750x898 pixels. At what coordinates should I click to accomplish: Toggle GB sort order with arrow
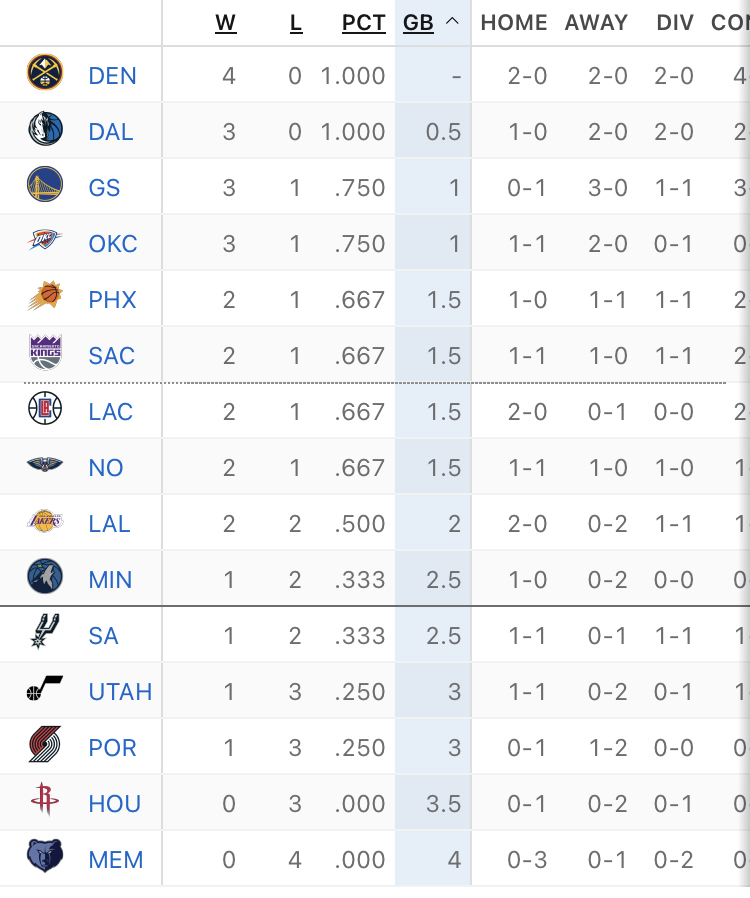(452, 22)
